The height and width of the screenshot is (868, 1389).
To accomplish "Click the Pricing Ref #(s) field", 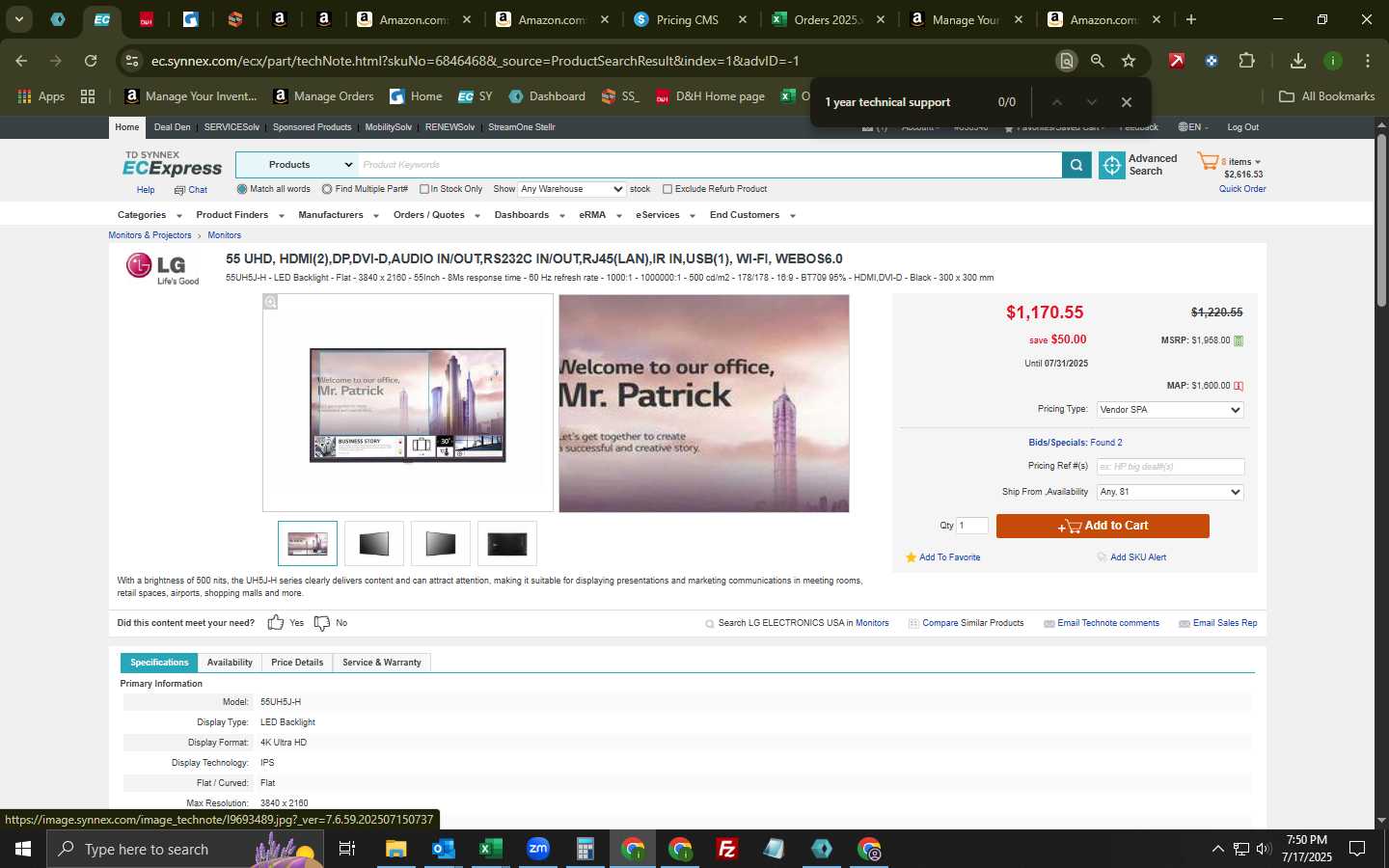I will [1170, 467].
